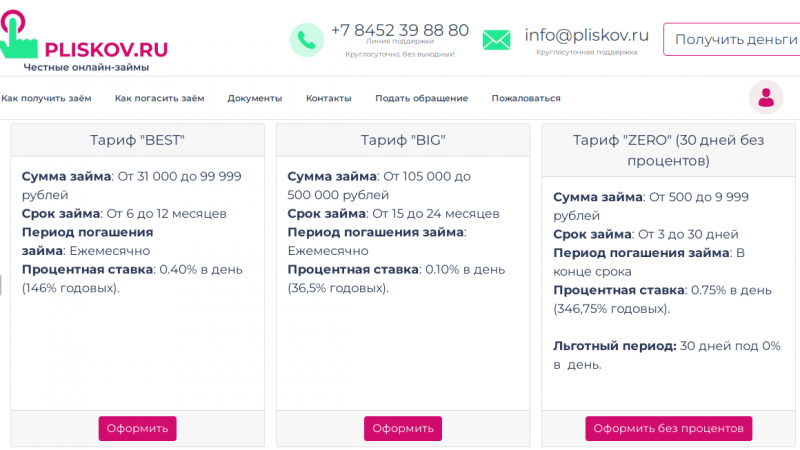Click text От 6 до 12 месяцев
This screenshot has height=450, width=800.
pos(166,214)
